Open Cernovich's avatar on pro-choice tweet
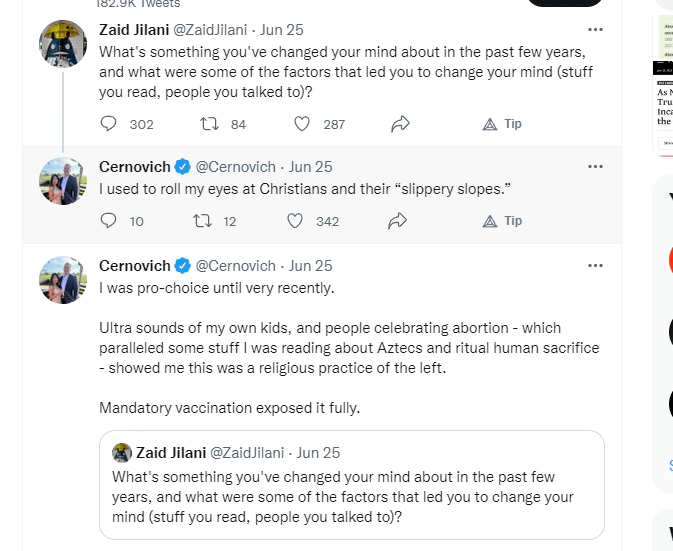Screen dimensions: 673x551 pyautogui.click(x=62, y=280)
